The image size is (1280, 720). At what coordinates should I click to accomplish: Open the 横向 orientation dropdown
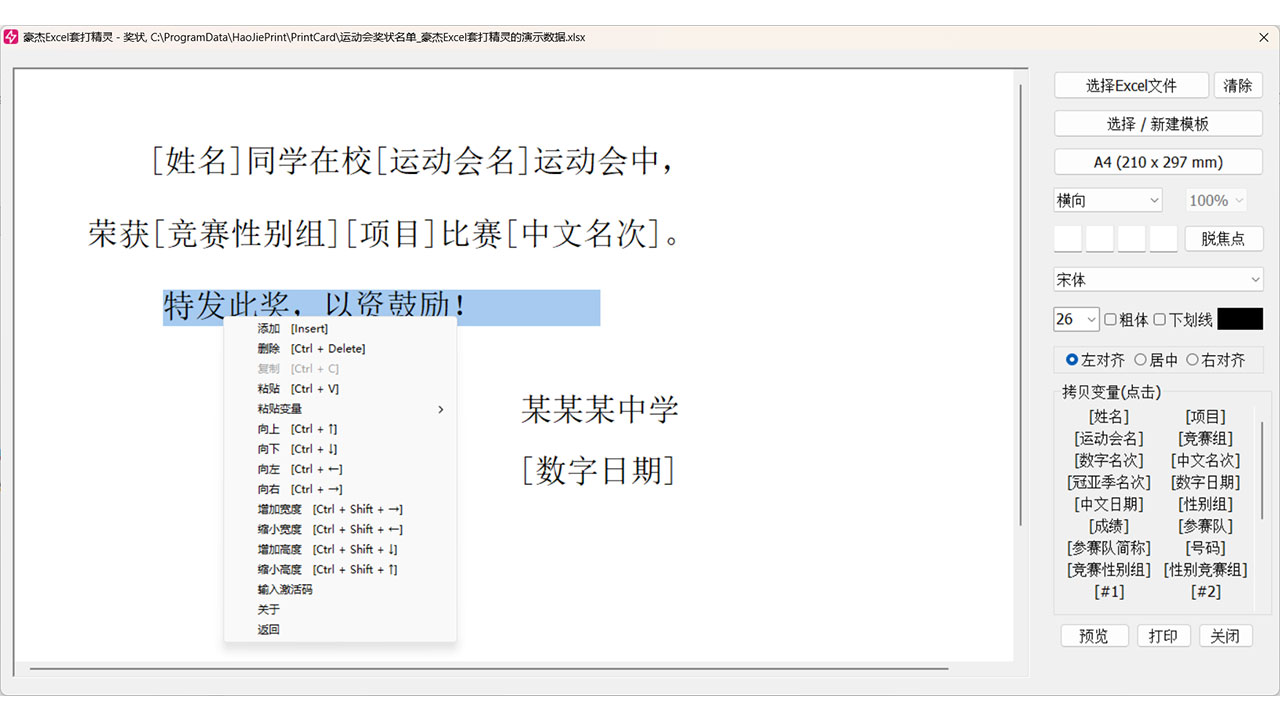pos(1107,200)
